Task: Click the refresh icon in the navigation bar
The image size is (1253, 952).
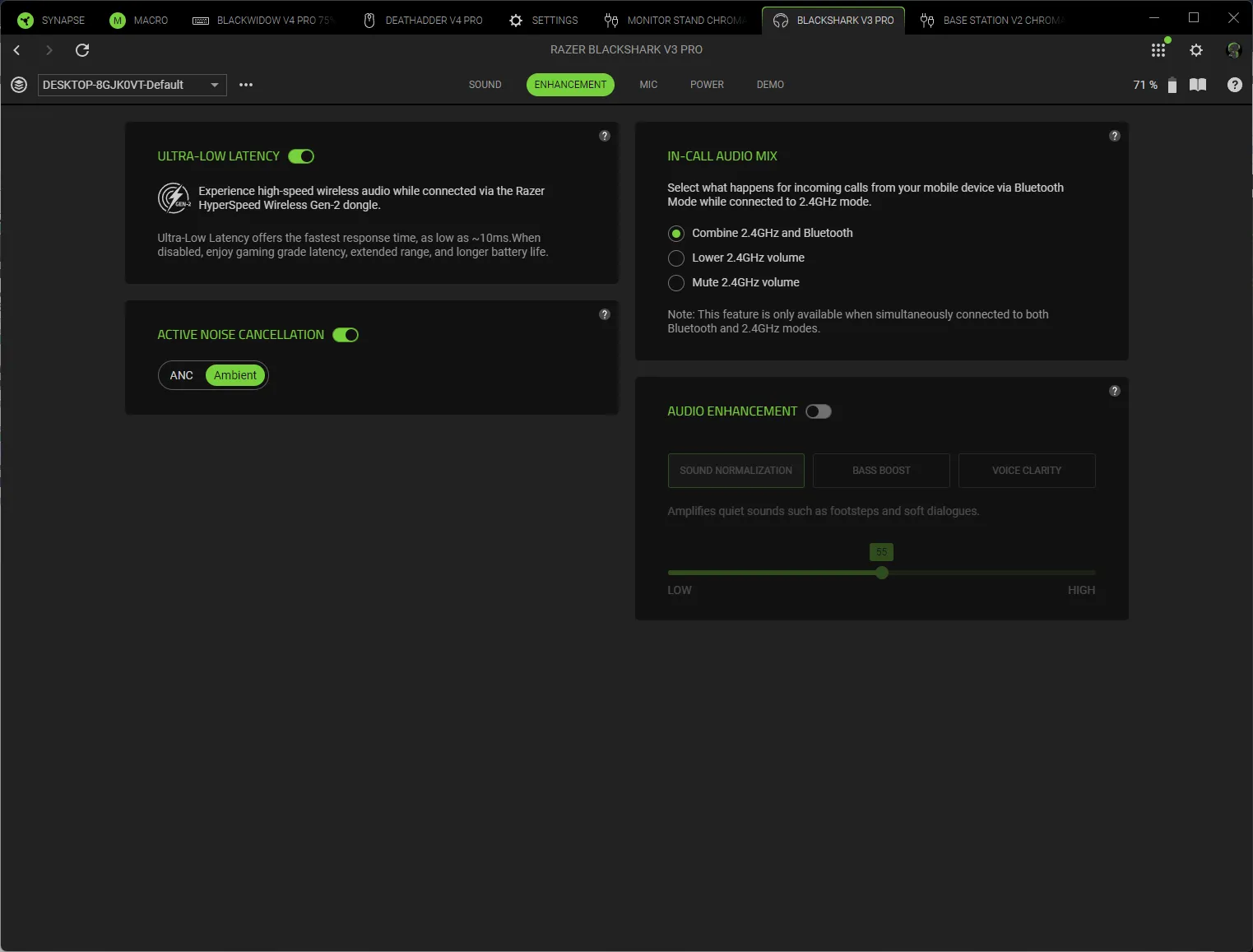Action: pos(82,50)
